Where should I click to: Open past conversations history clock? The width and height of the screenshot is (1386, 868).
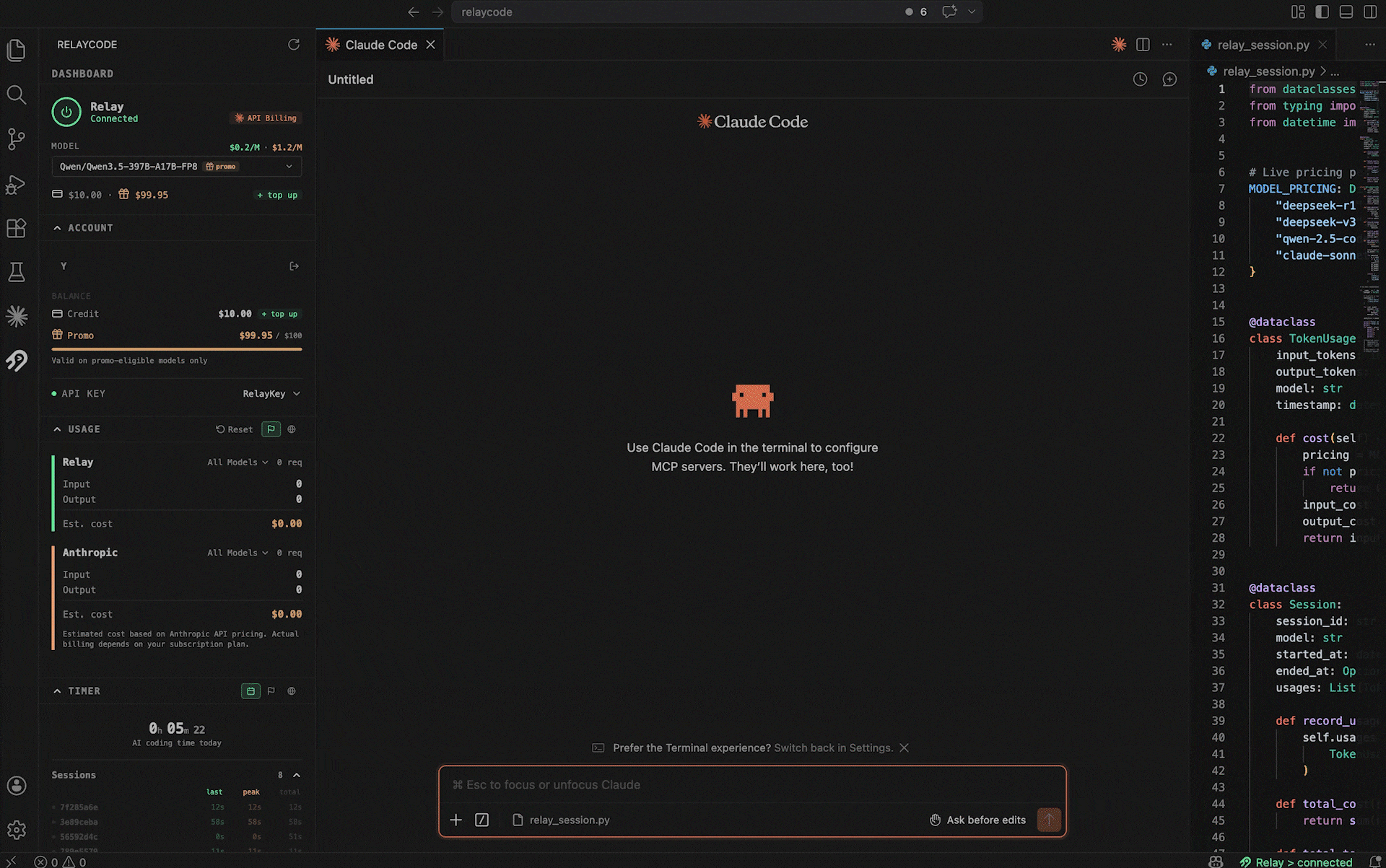click(x=1140, y=79)
